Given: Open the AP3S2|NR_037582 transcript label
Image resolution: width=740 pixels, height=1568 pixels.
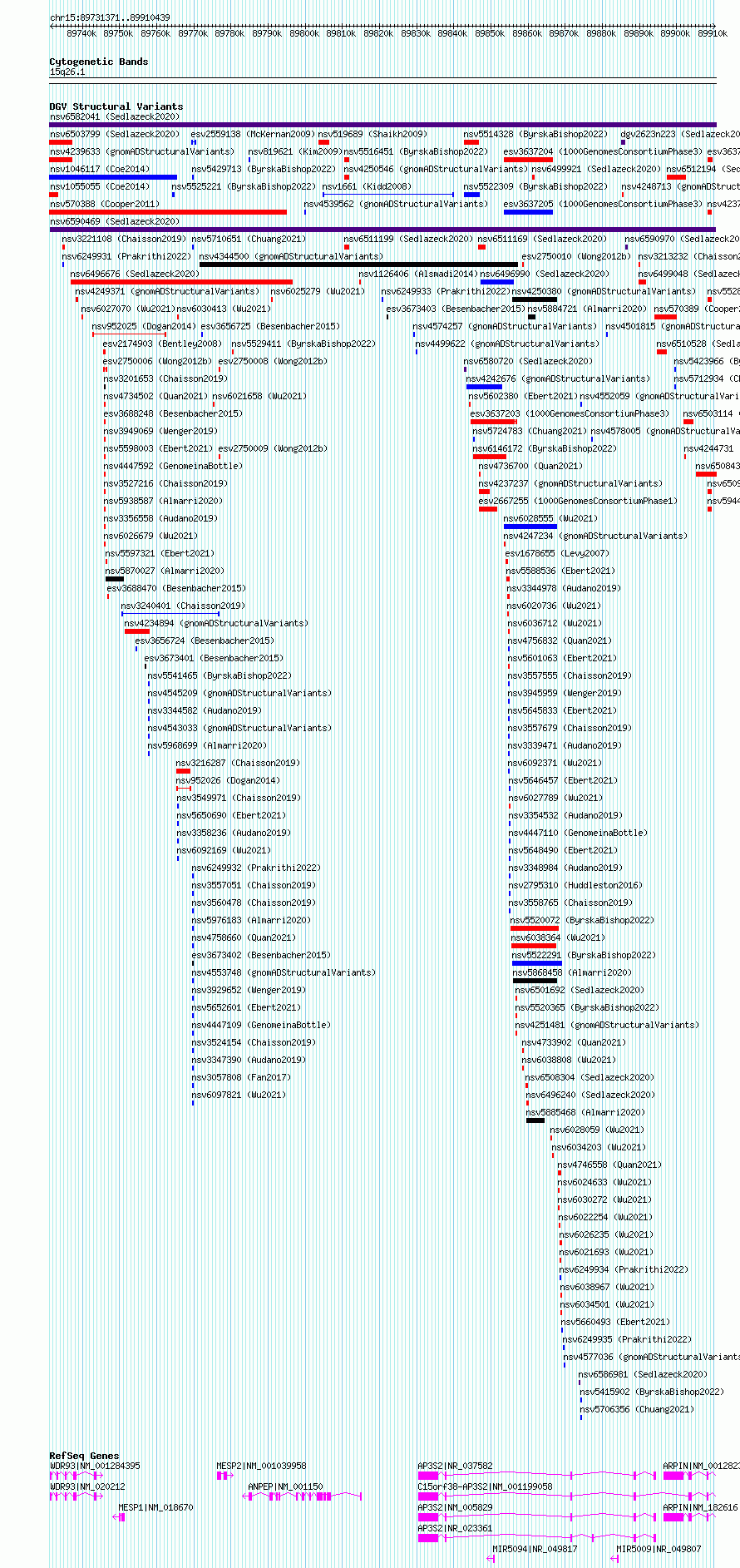Looking at the screenshot, I should [455, 1466].
